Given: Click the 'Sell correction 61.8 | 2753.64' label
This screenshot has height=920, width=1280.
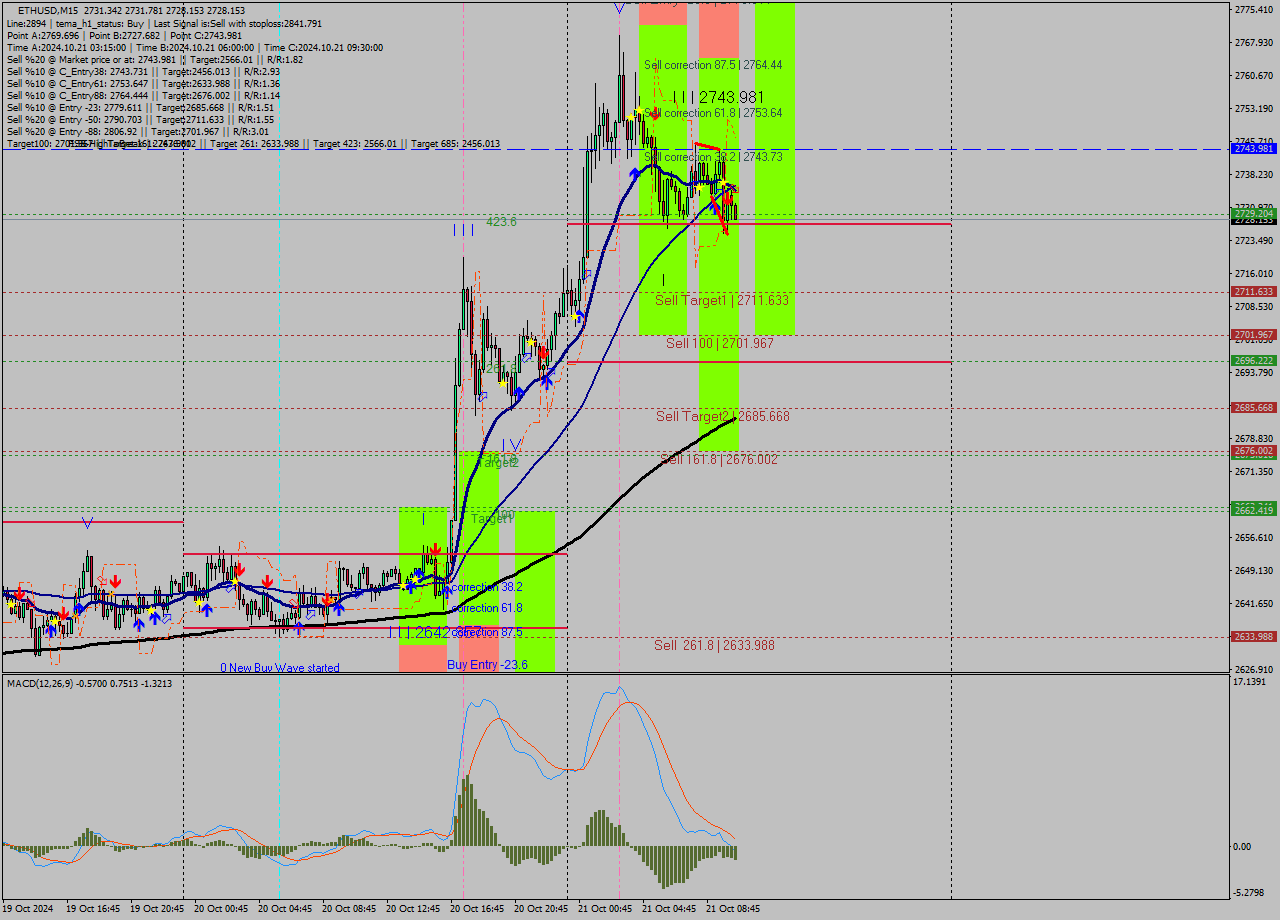Looking at the screenshot, I should tap(713, 113).
